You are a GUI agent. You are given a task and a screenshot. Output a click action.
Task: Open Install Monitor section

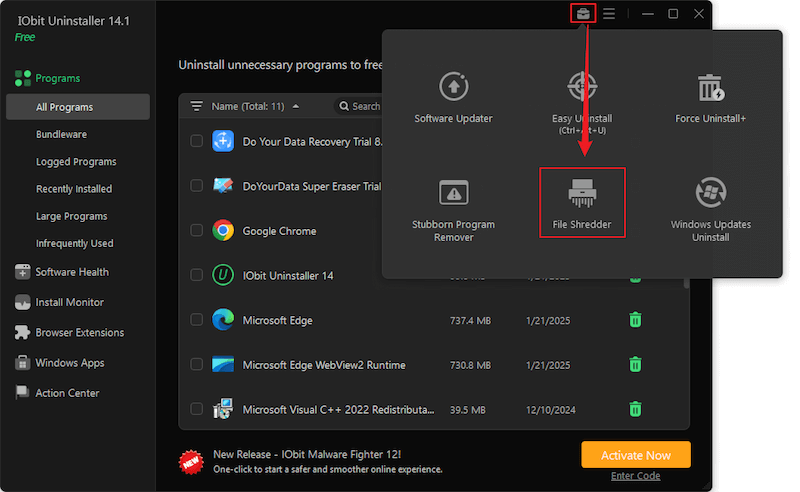(x=60, y=302)
